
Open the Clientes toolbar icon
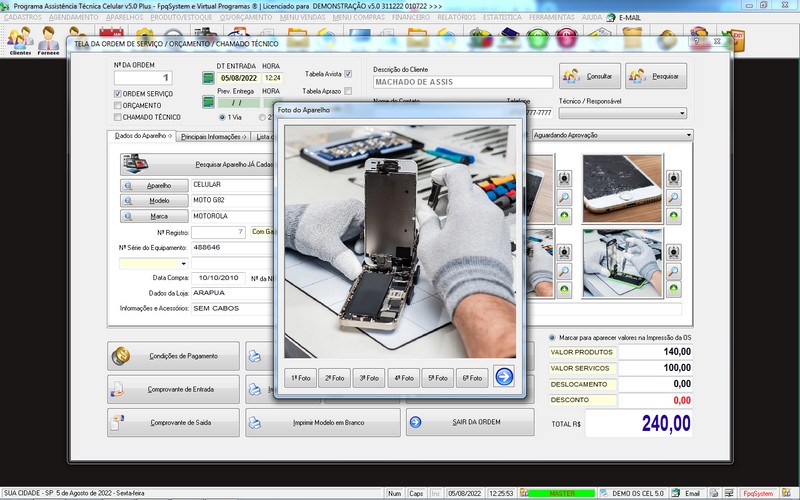[20, 41]
